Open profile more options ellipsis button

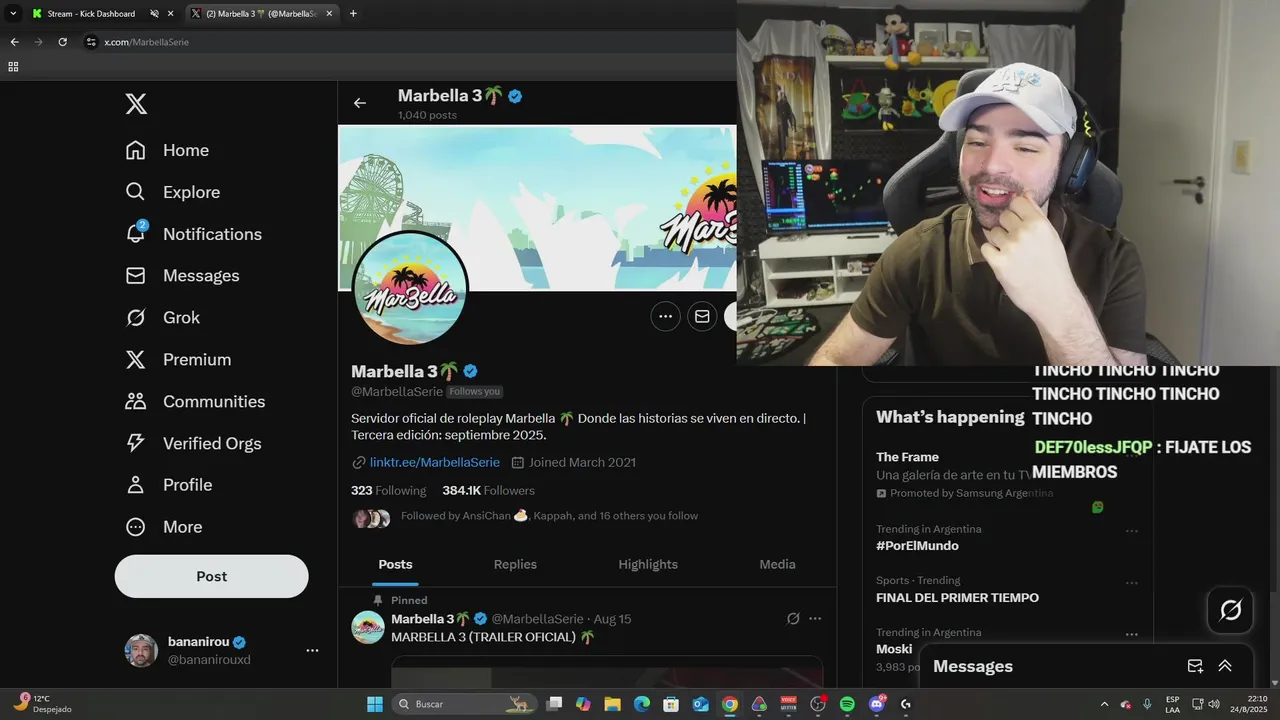[x=665, y=316]
